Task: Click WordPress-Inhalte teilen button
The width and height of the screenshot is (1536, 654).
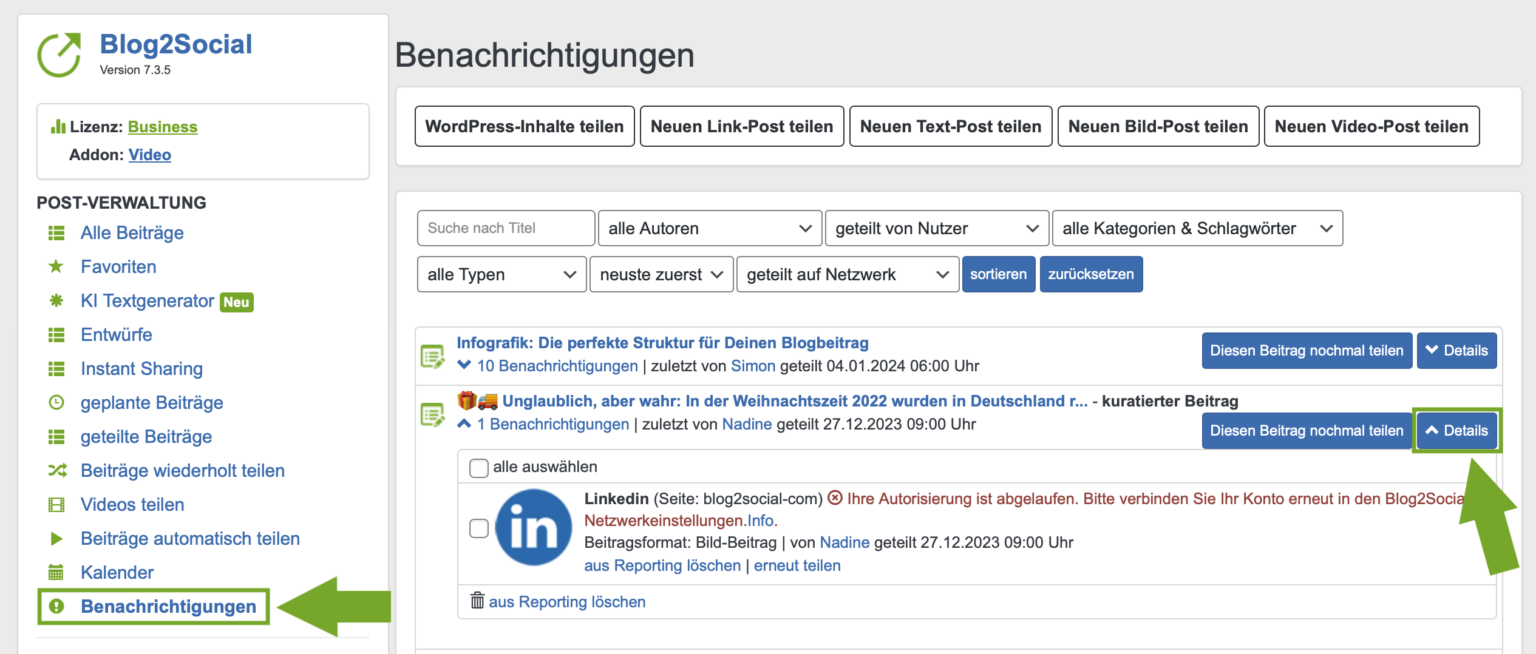Action: coord(524,126)
